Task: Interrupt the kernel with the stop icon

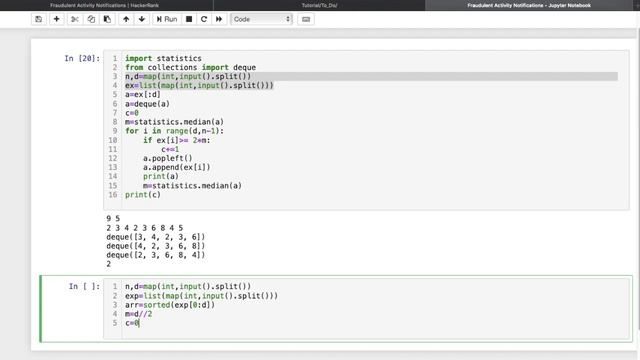Action: click(x=189, y=19)
